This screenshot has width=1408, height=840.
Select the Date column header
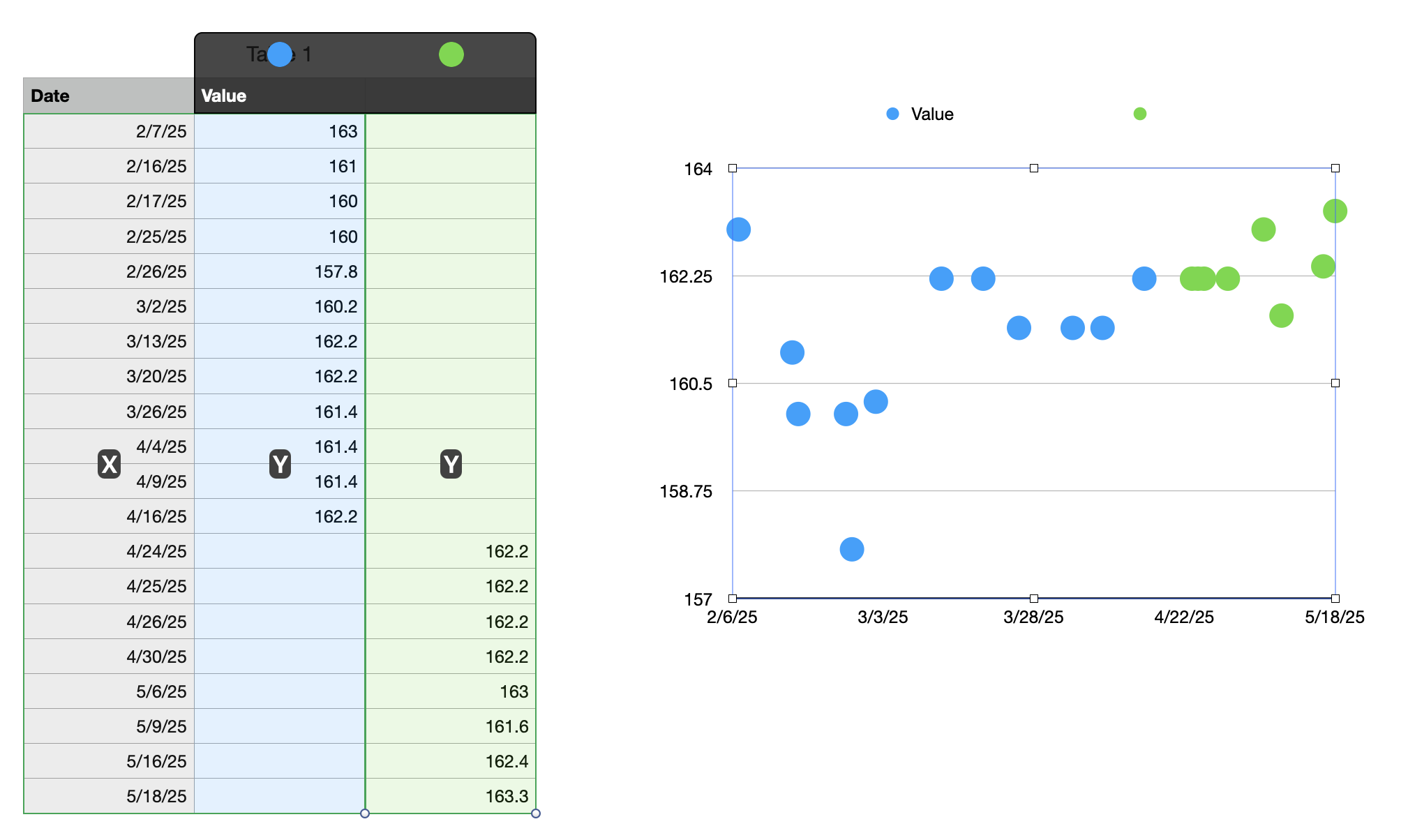(109, 96)
